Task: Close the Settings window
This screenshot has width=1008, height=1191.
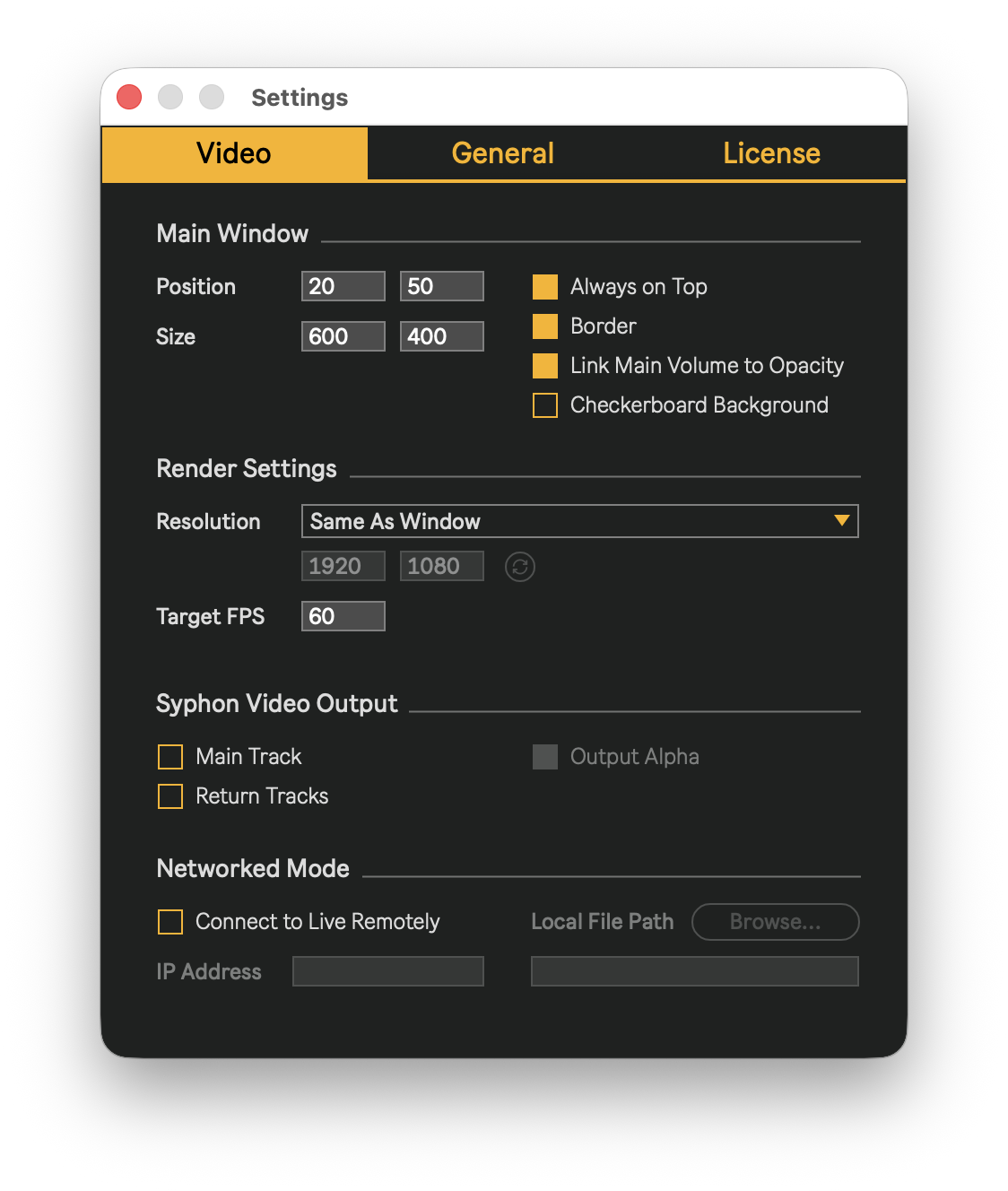Action: (x=129, y=97)
